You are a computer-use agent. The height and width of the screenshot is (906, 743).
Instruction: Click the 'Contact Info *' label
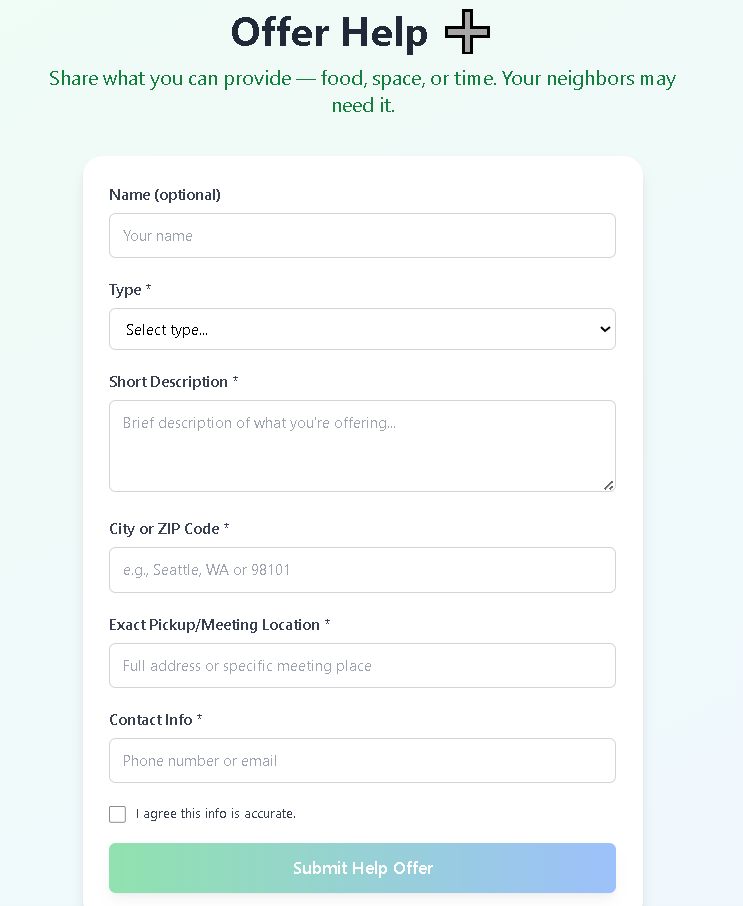coord(155,719)
